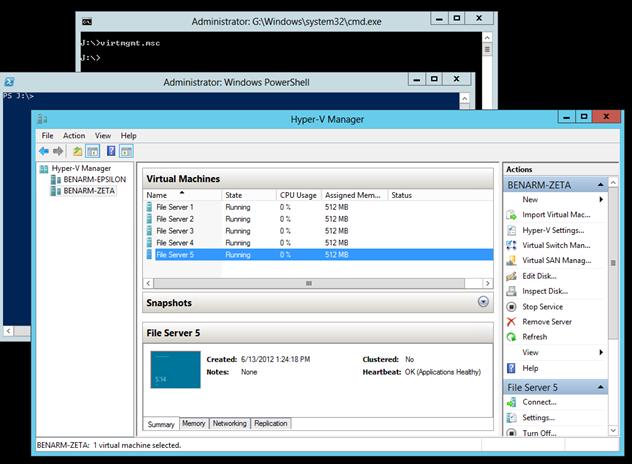Screen dimensions: 632x464
Task: Expand the Snapshots section chevron
Action: coord(483,302)
